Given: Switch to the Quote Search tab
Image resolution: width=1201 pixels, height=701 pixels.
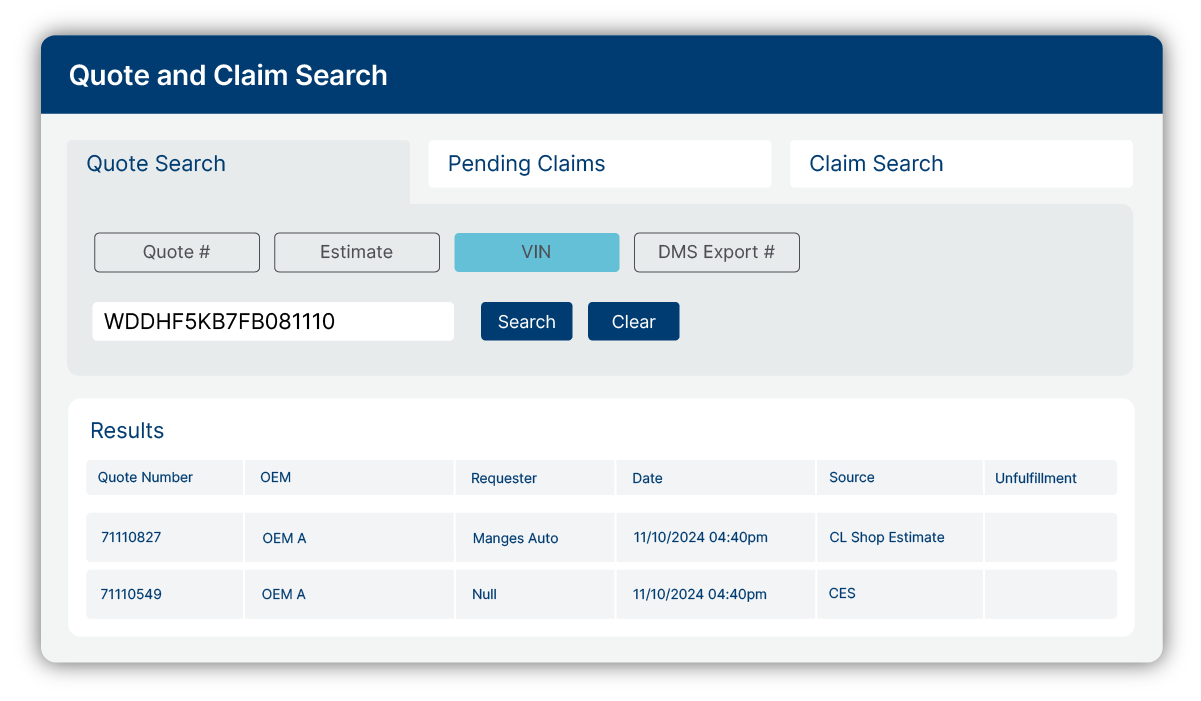Looking at the screenshot, I should point(156,164).
